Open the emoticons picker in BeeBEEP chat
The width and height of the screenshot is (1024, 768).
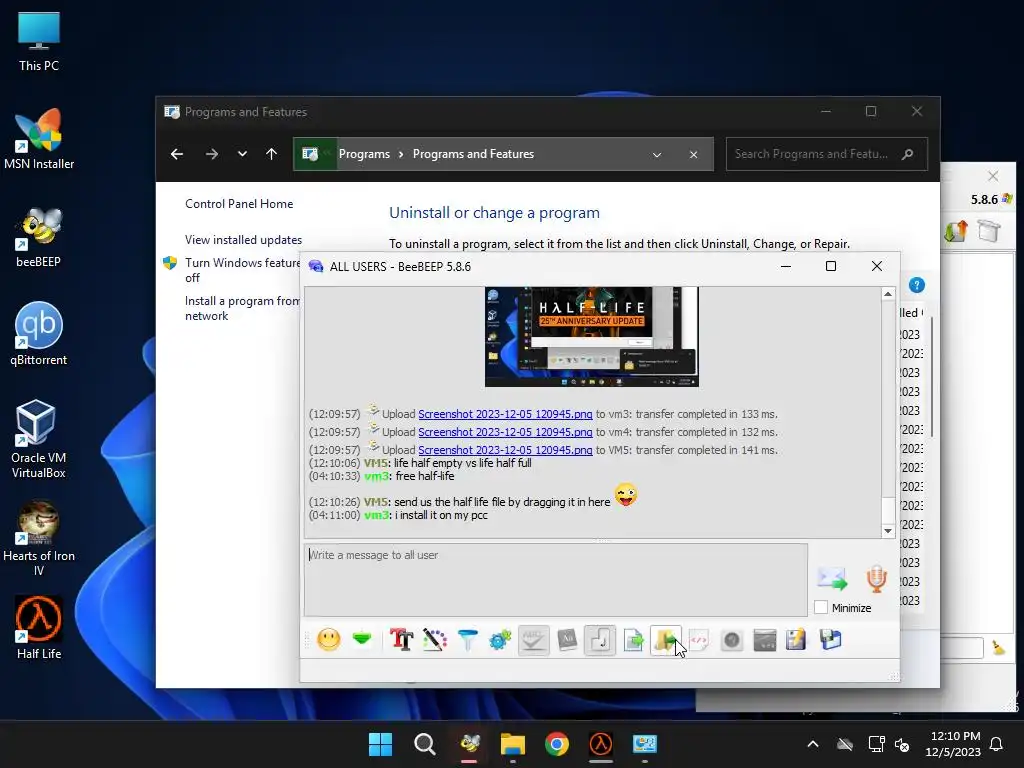point(328,639)
